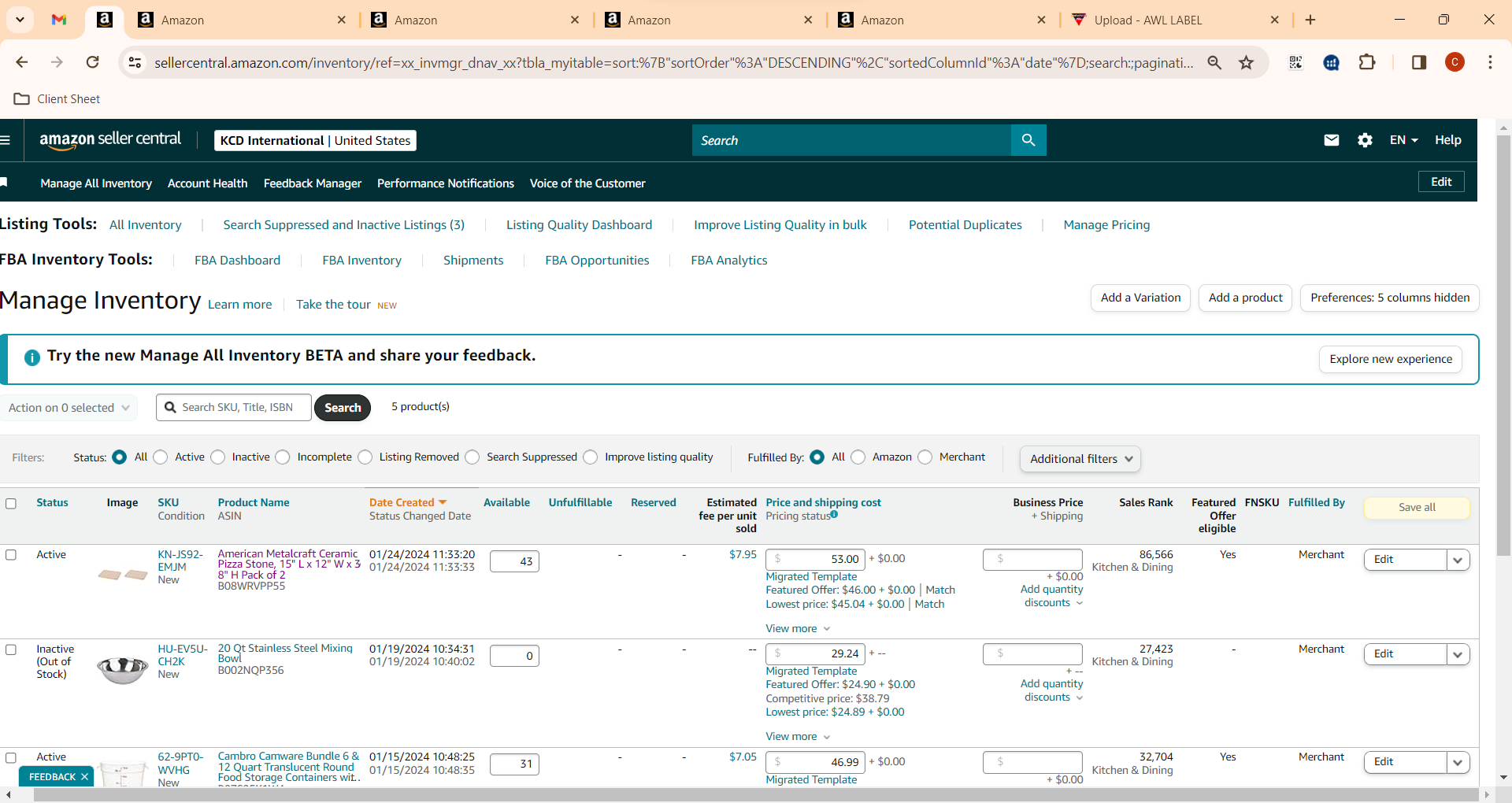Open Edit dropdown arrow for Cambro row
The width and height of the screenshot is (1512, 803).
(x=1458, y=762)
